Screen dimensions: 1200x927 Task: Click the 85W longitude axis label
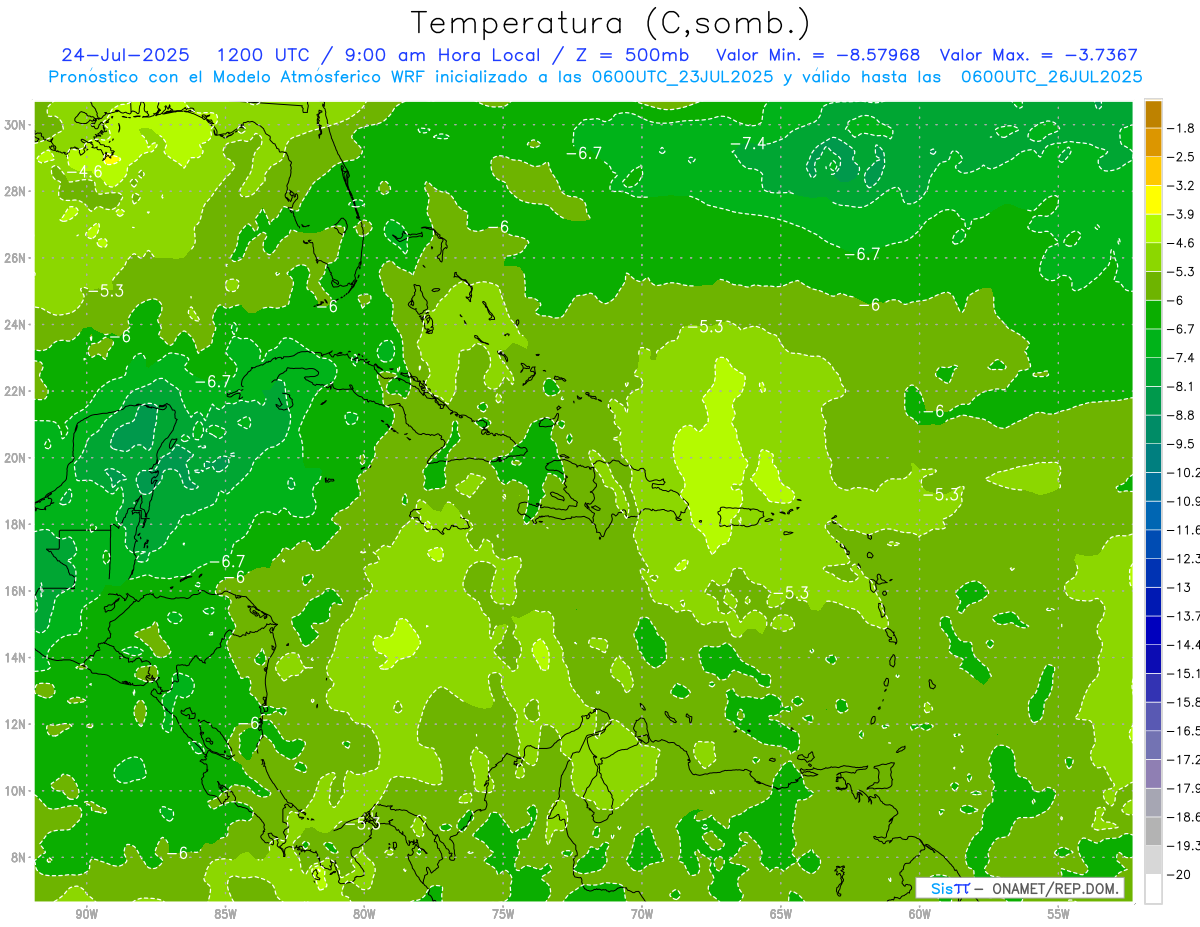point(225,914)
